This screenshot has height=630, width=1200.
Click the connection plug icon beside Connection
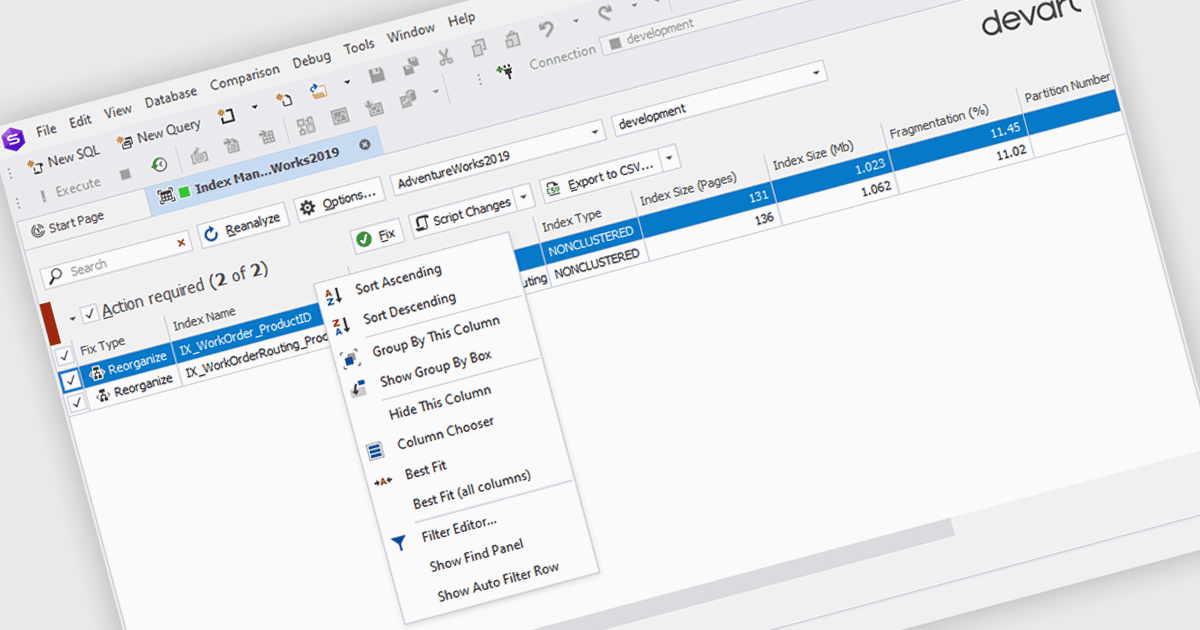tap(506, 71)
